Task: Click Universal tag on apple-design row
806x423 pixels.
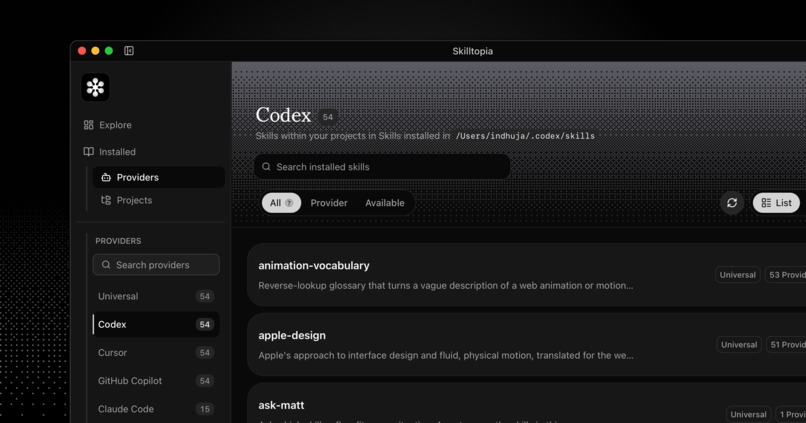Action: click(739, 345)
